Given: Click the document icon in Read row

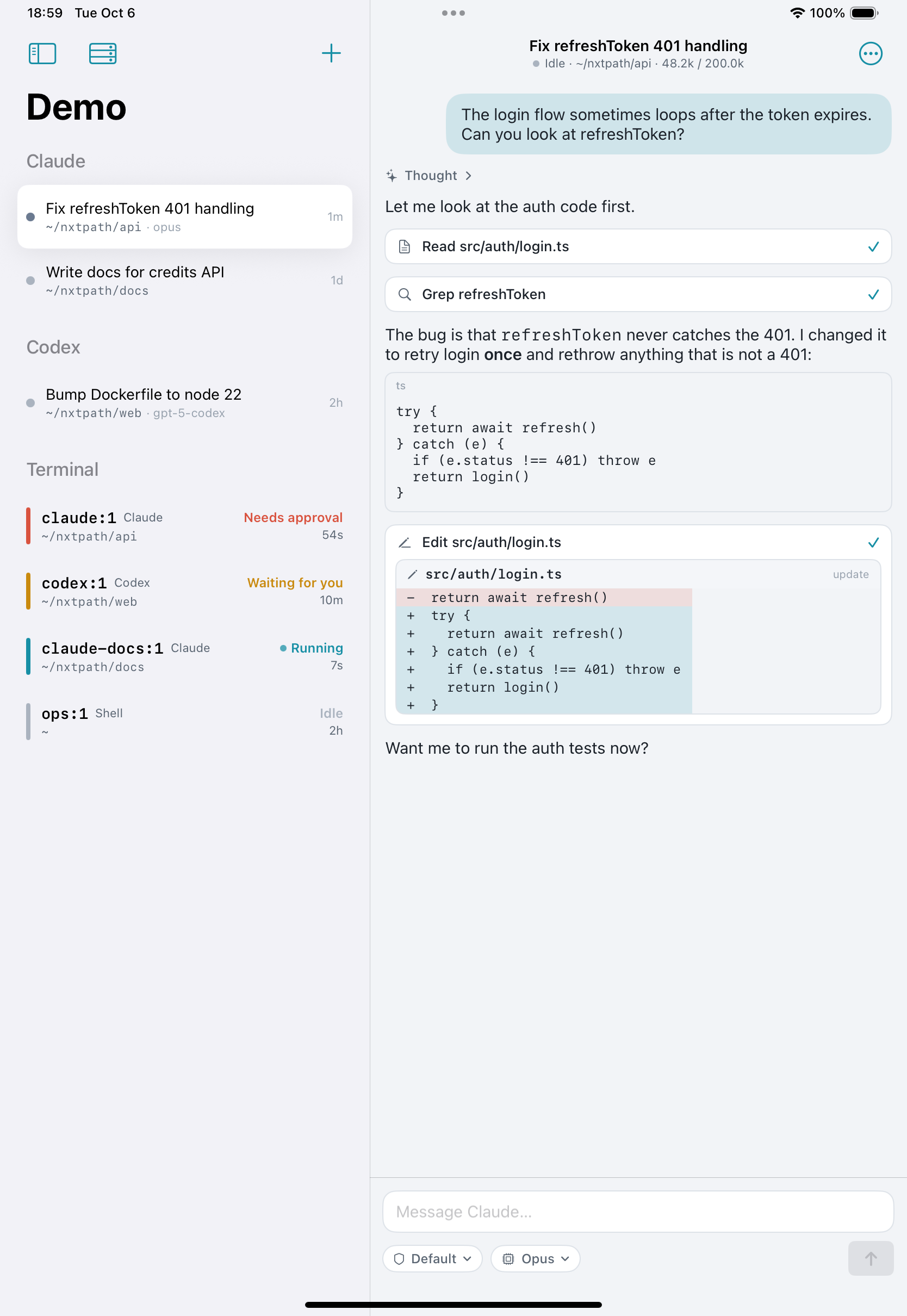Looking at the screenshot, I should [404, 246].
